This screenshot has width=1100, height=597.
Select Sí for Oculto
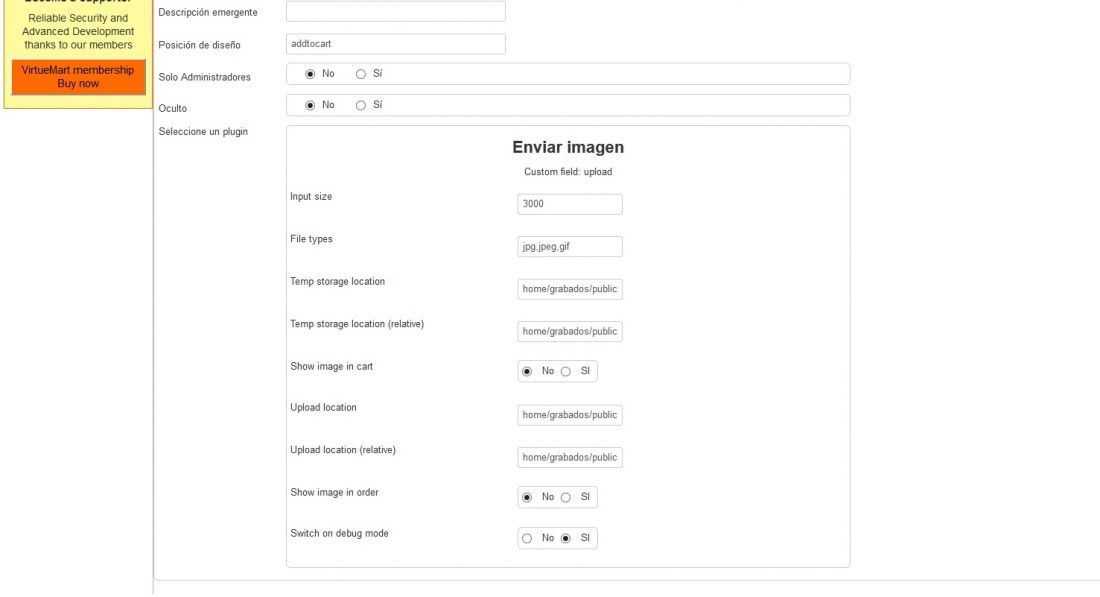361,105
